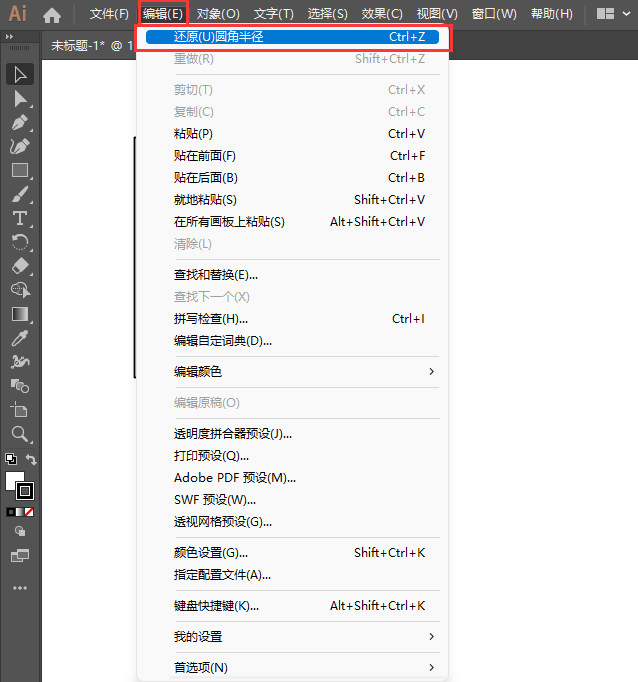Open the 对象(O) menu

click(218, 14)
